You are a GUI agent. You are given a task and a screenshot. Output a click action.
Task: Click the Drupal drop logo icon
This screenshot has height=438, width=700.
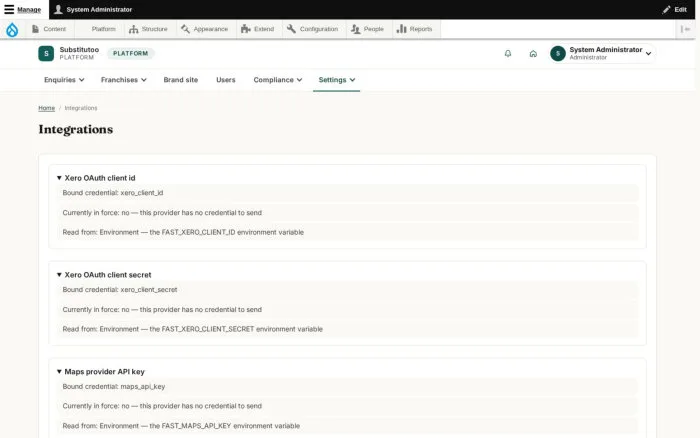tap(12, 29)
